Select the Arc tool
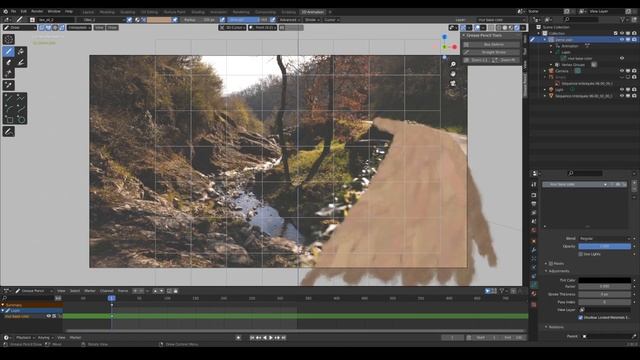Viewport: 640px width, 360px height. point(9,109)
